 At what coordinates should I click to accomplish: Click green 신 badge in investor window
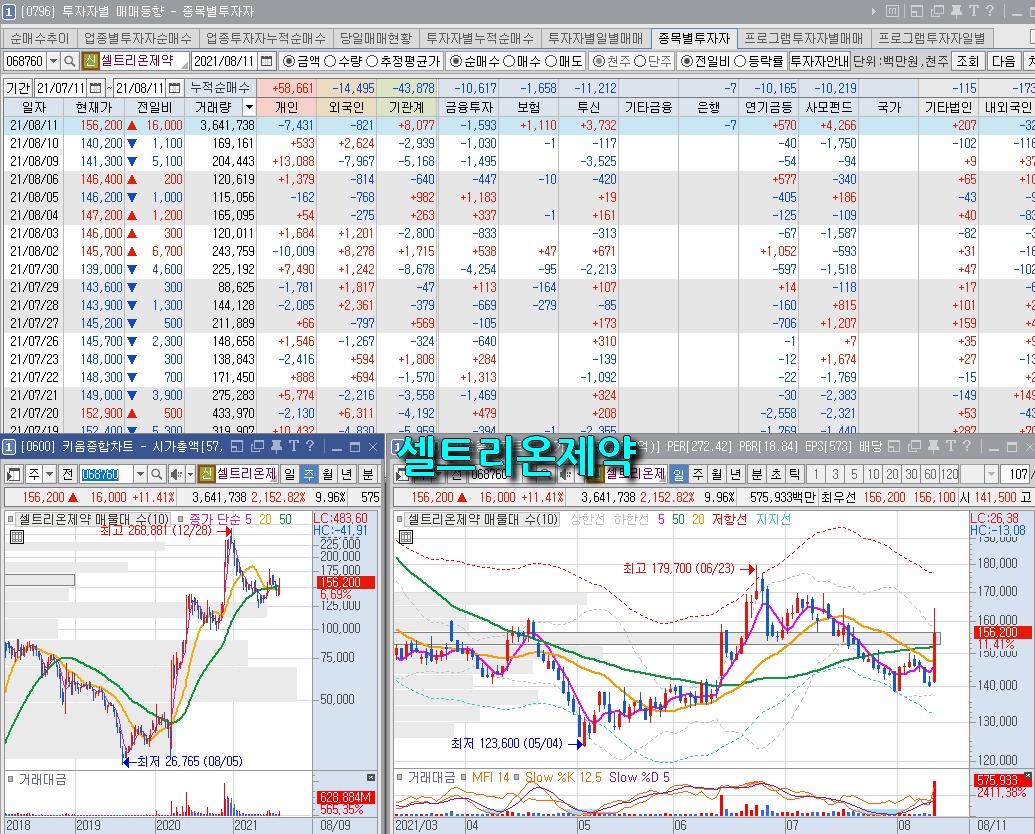tap(90, 61)
